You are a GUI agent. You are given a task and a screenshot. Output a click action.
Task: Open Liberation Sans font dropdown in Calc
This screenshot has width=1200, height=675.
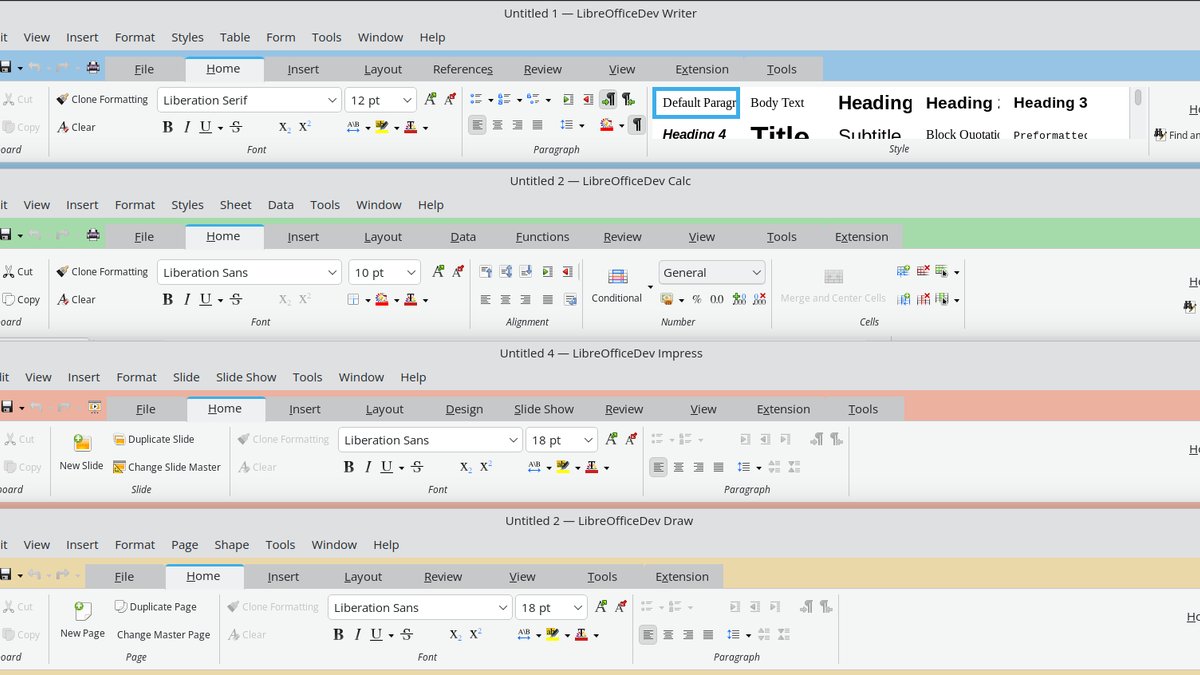tap(333, 272)
